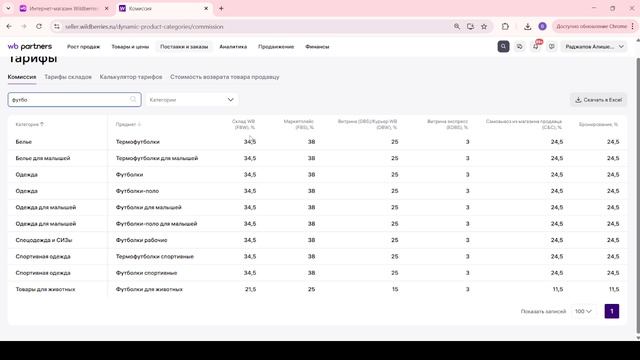Screen dimensions: 640x360
Task: Click the install app icon in address bar
Action: [471, 26]
